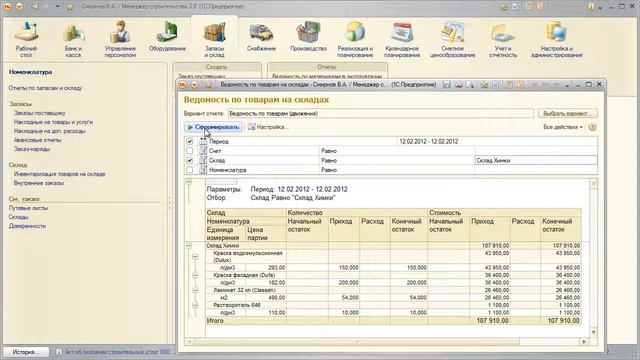Open Отчеты по запасам и складу
The image size is (640, 360).
[45, 88]
